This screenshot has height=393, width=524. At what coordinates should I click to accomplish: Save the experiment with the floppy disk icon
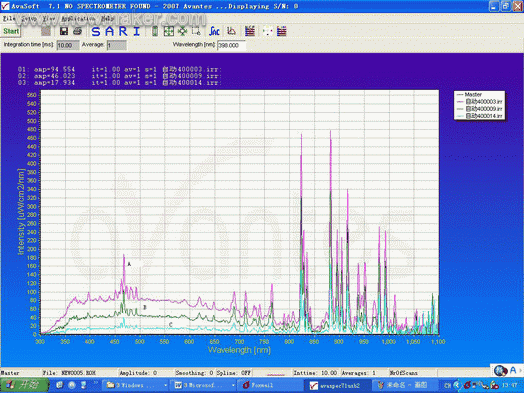pyautogui.click(x=64, y=31)
